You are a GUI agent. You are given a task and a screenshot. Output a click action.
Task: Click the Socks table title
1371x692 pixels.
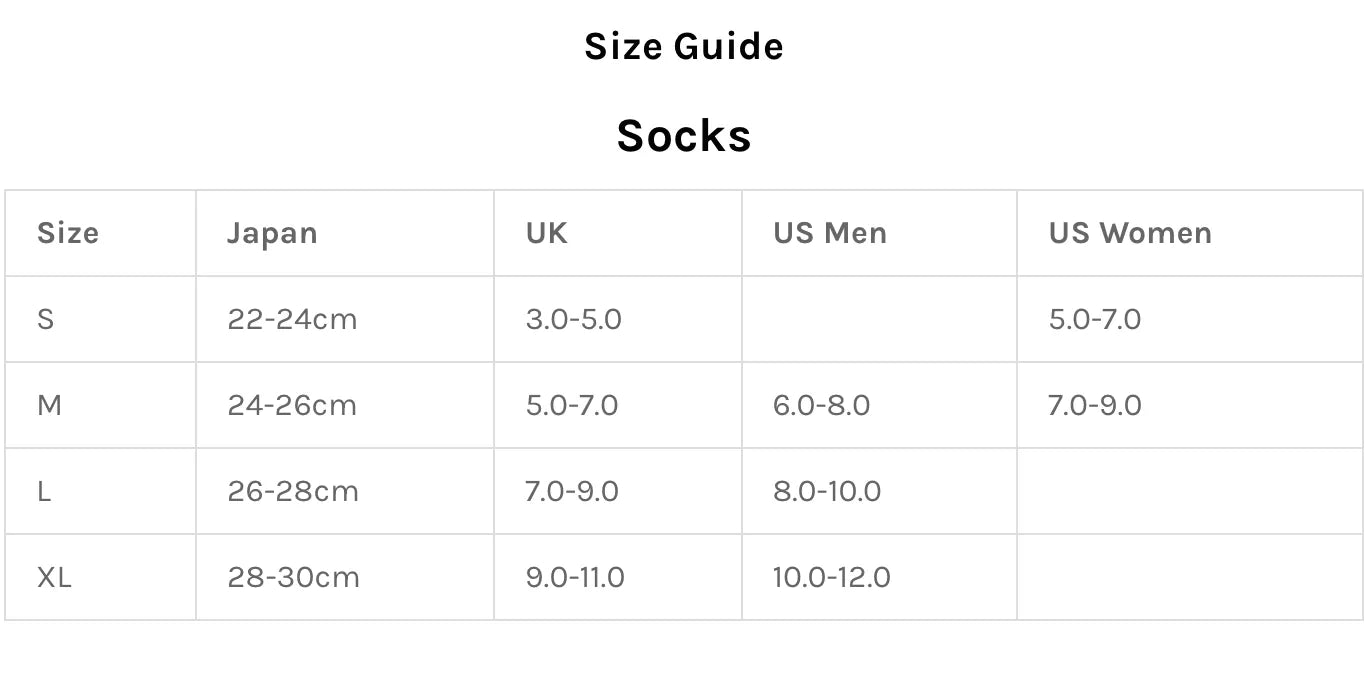coord(684,136)
